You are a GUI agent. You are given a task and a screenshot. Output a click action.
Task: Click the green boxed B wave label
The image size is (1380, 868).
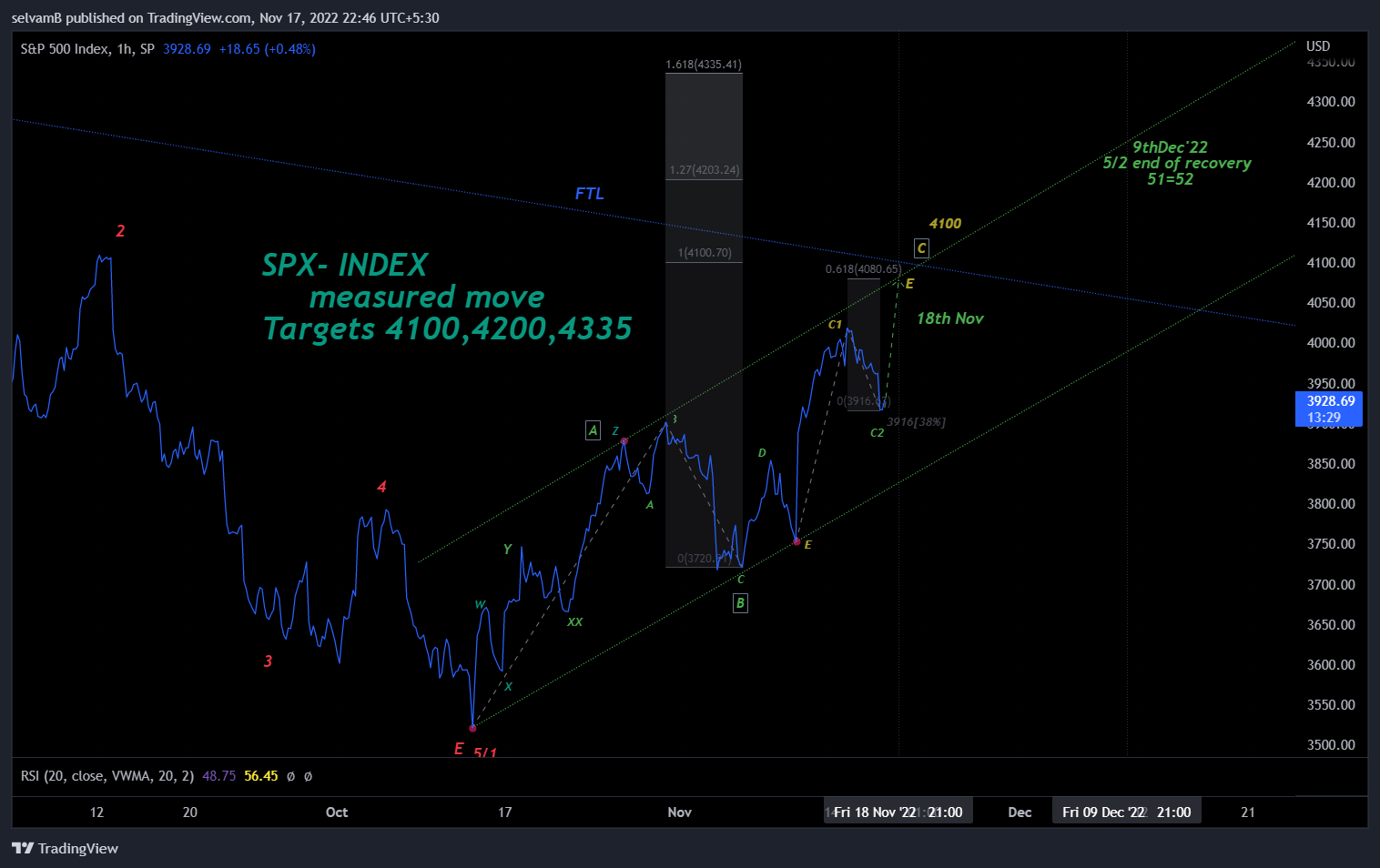click(x=740, y=602)
